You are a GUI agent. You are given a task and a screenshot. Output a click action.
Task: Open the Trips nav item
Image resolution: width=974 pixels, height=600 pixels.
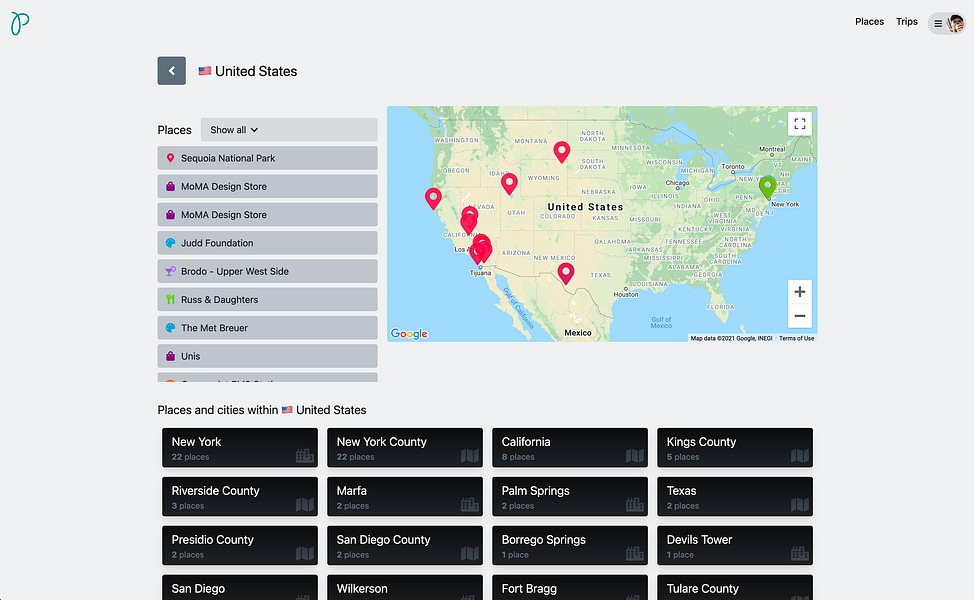click(906, 22)
